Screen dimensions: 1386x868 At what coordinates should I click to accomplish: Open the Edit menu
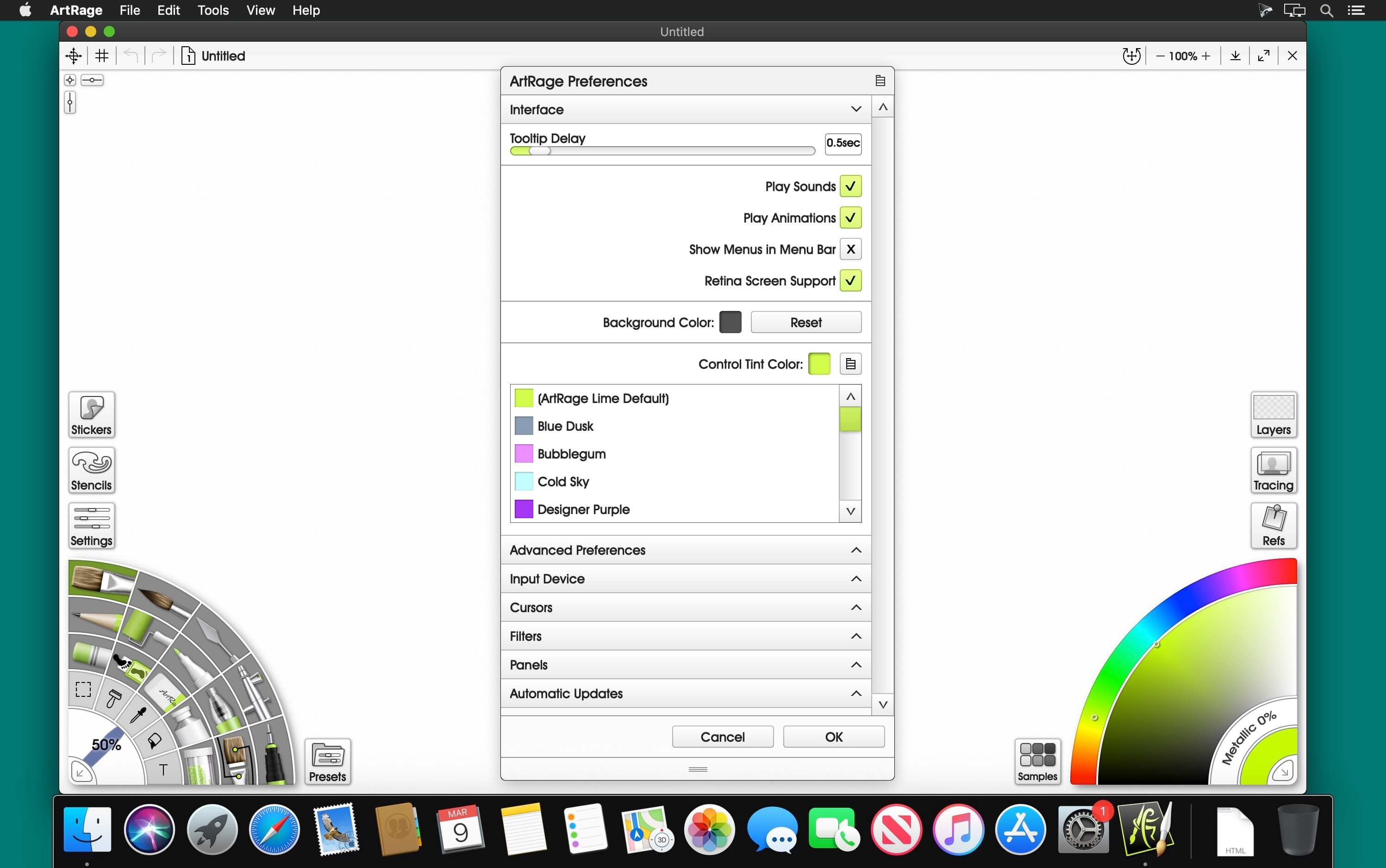(167, 11)
